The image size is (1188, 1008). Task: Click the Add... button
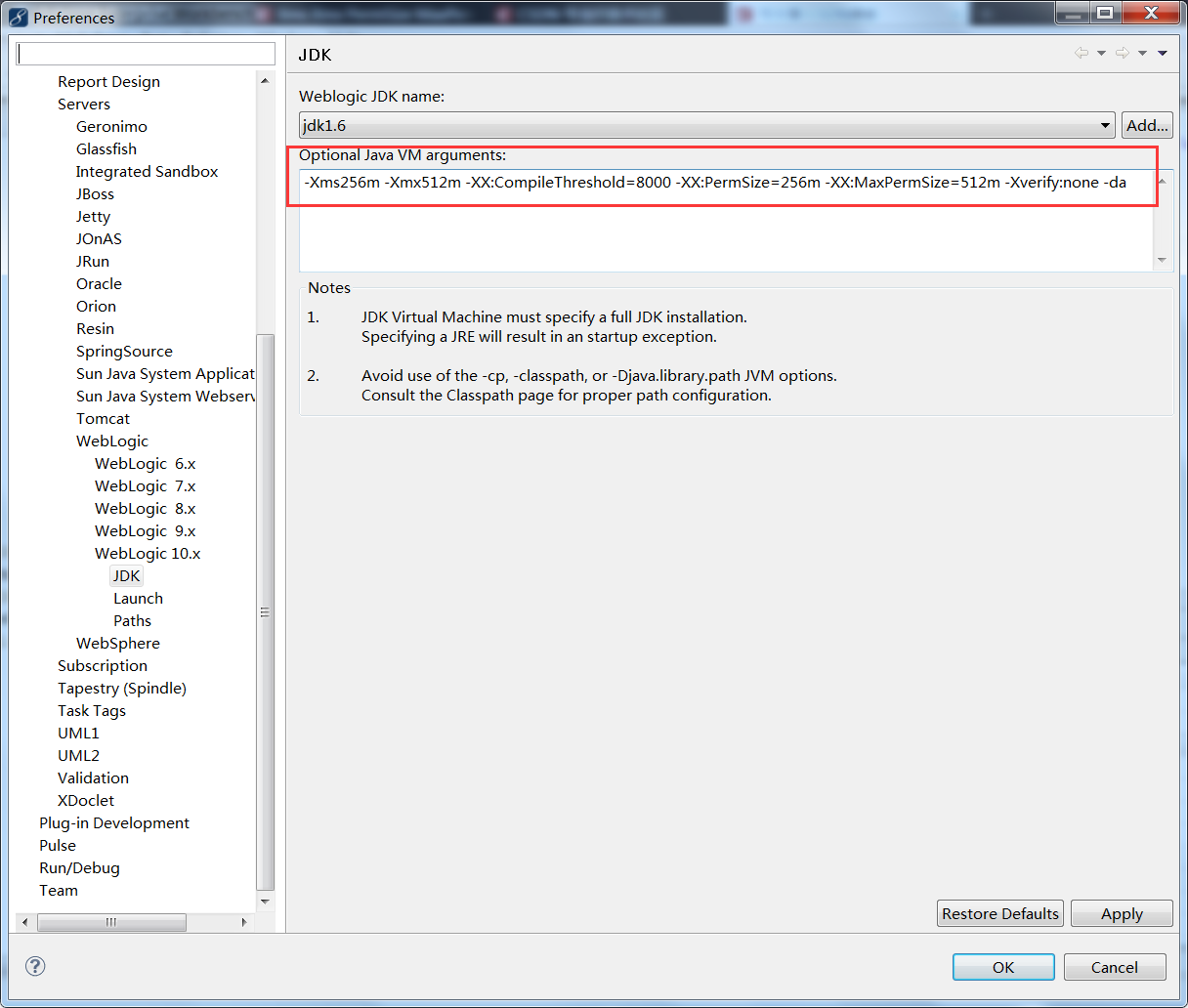pos(1147,125)
